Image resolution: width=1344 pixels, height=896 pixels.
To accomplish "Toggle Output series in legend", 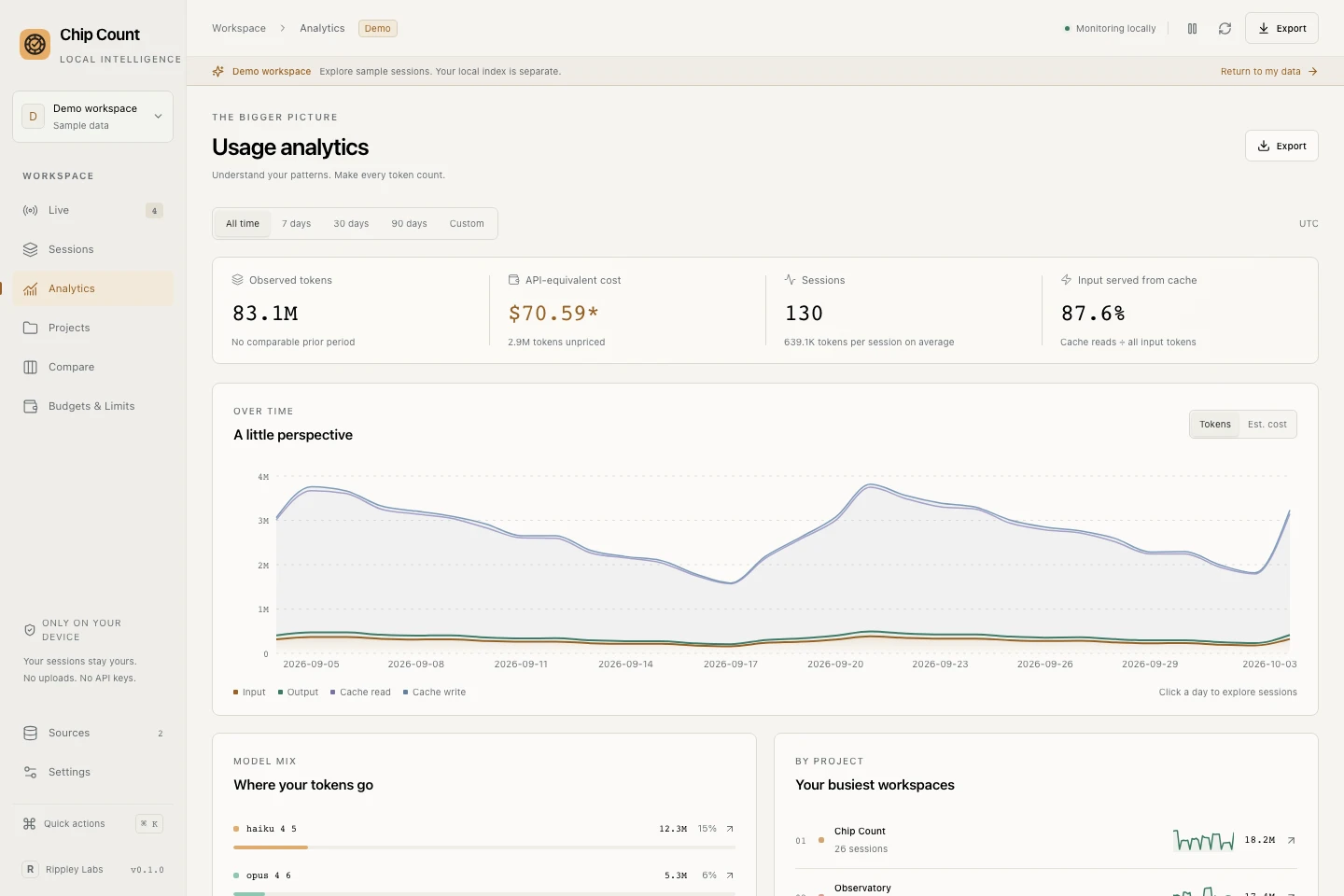I will tap(298, 693).
